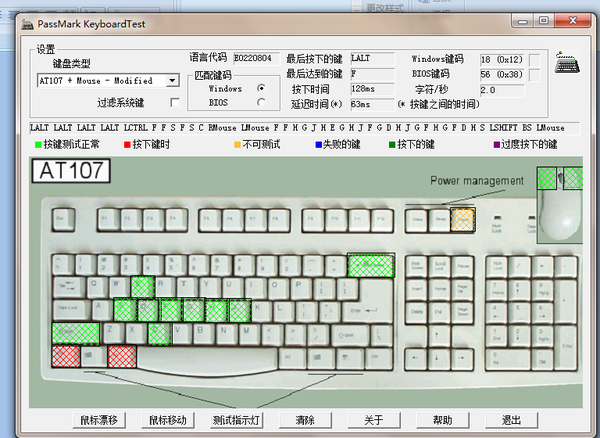Click the right mouse button on the mouse image
Viewport: 600px width, 438px height.
pyautogui.click(x=573, y=178)
